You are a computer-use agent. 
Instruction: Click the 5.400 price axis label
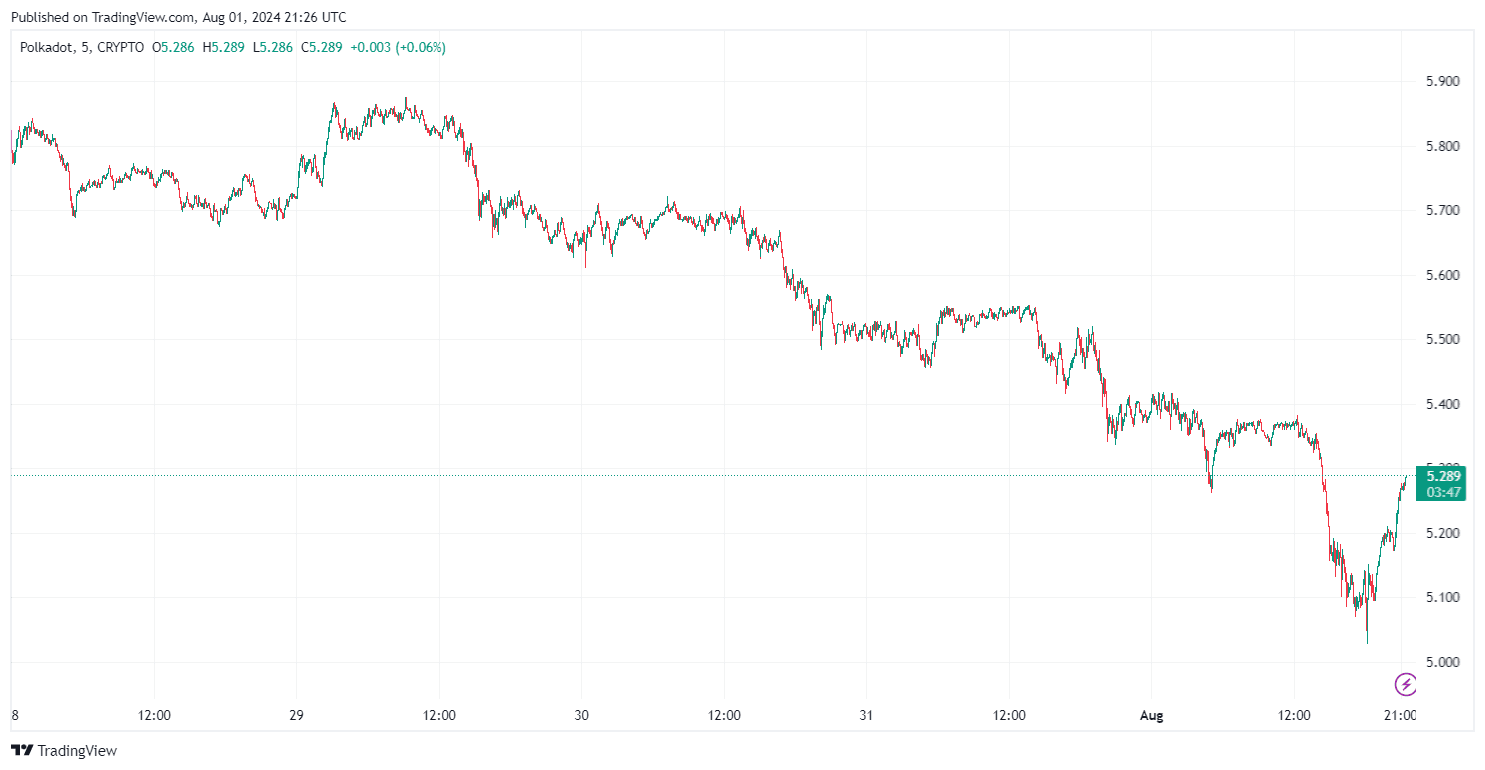pyautogui.click(x=1443, y=404)
